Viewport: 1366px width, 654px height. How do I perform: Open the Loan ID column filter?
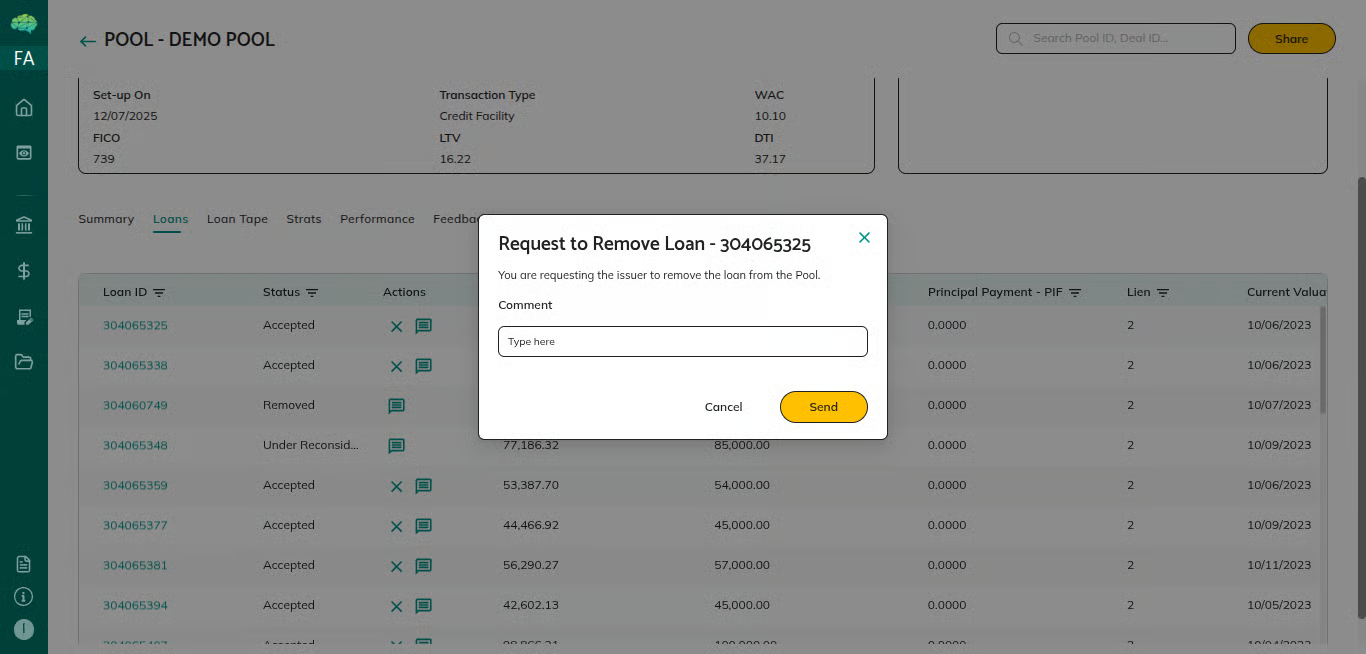coord(159,293)
